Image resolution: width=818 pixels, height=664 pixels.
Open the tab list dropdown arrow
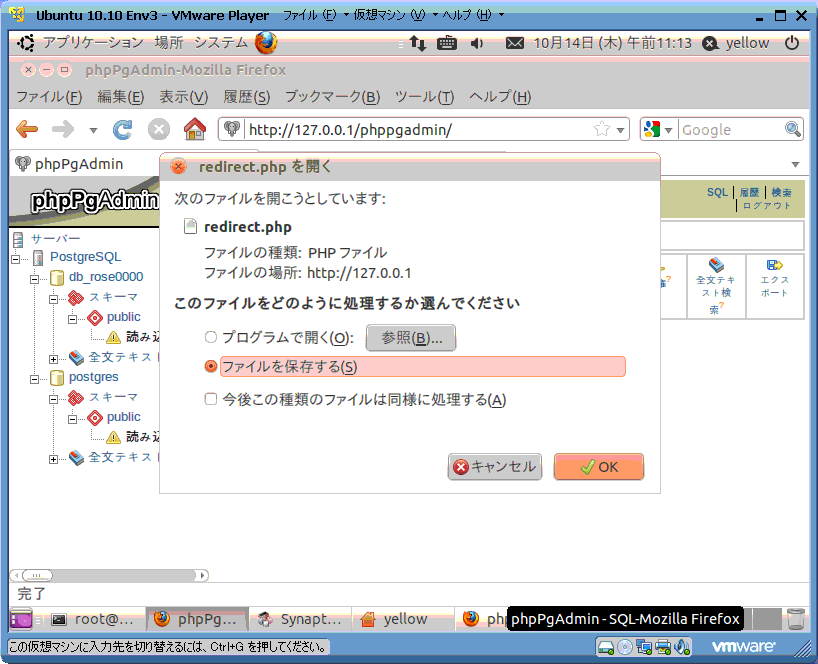795,164
